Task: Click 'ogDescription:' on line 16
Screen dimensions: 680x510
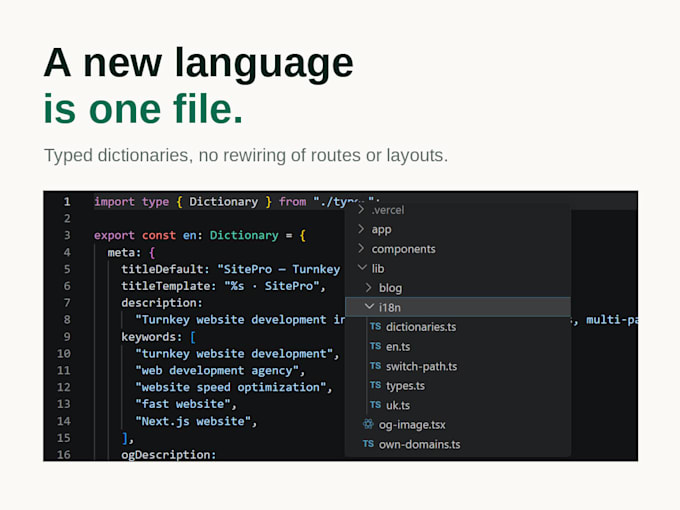Action: click(169, 455)
